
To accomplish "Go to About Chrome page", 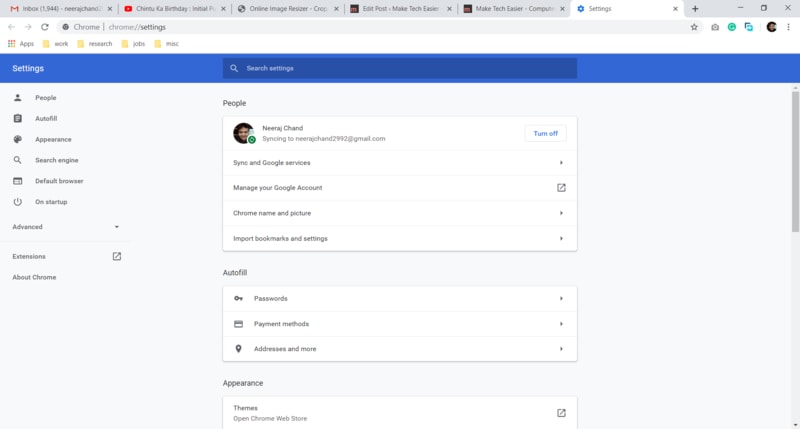I will point(34,277).
